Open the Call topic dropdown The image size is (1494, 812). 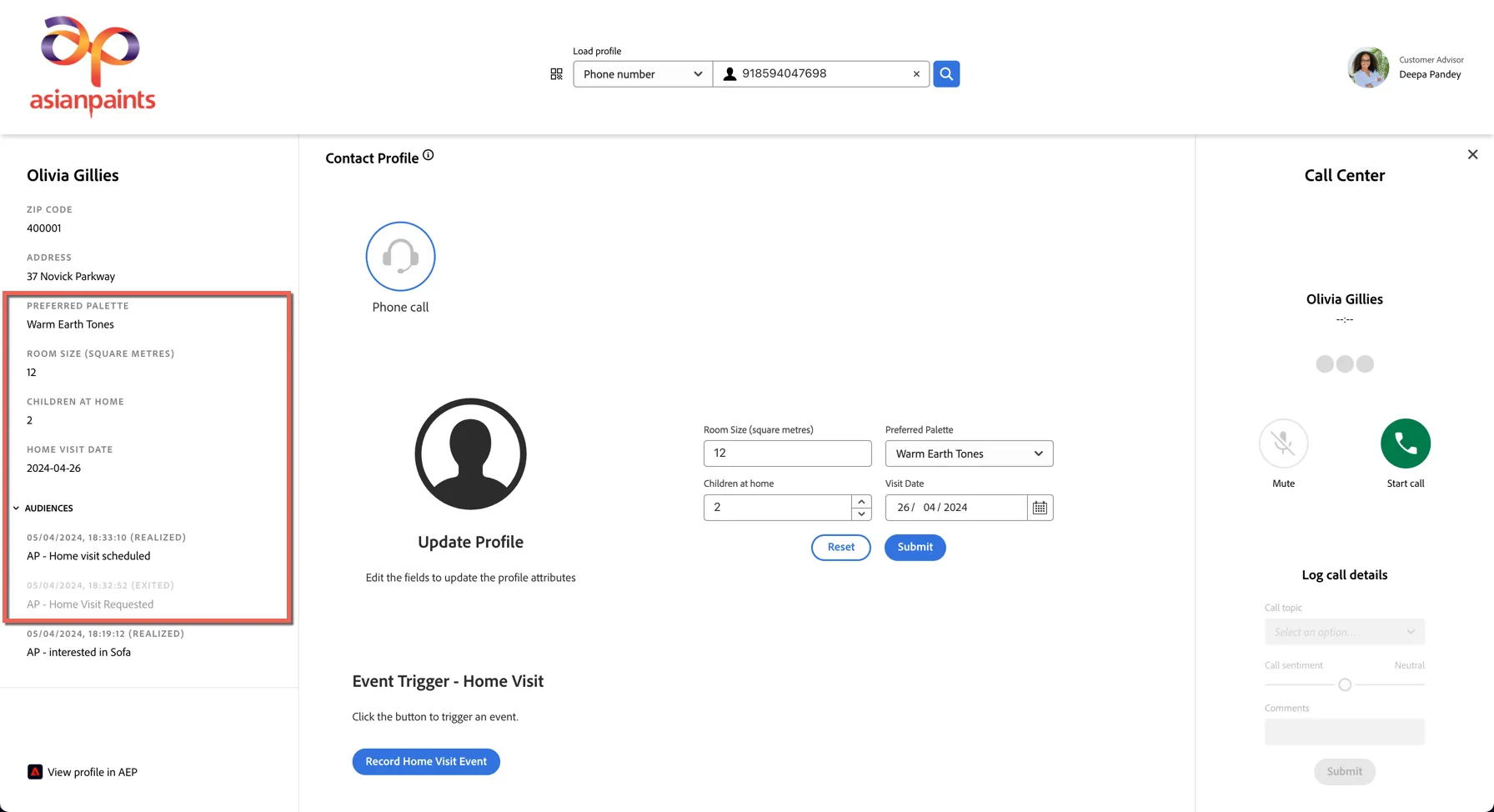[x=1344, y=632]
